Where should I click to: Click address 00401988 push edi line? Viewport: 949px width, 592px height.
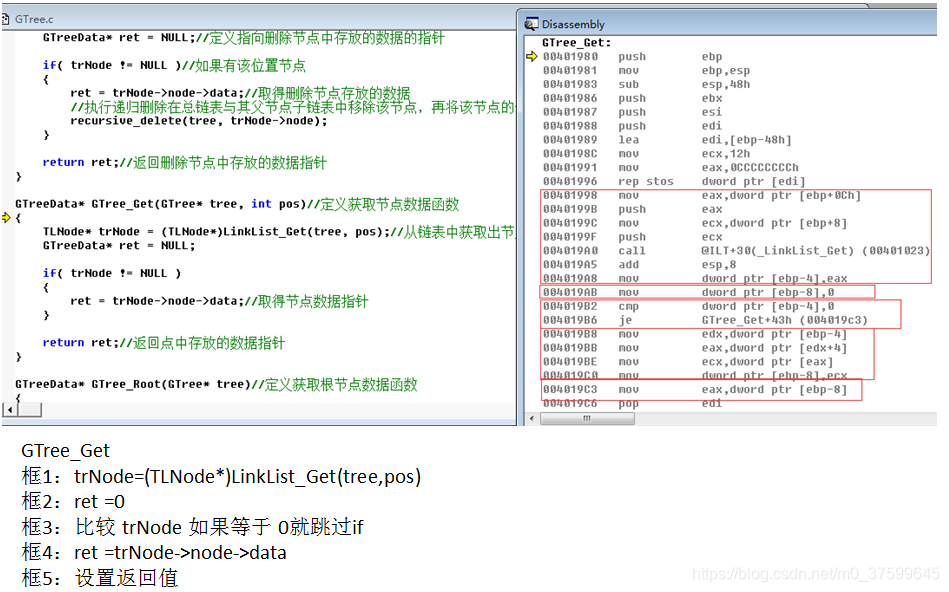point(632,126)
